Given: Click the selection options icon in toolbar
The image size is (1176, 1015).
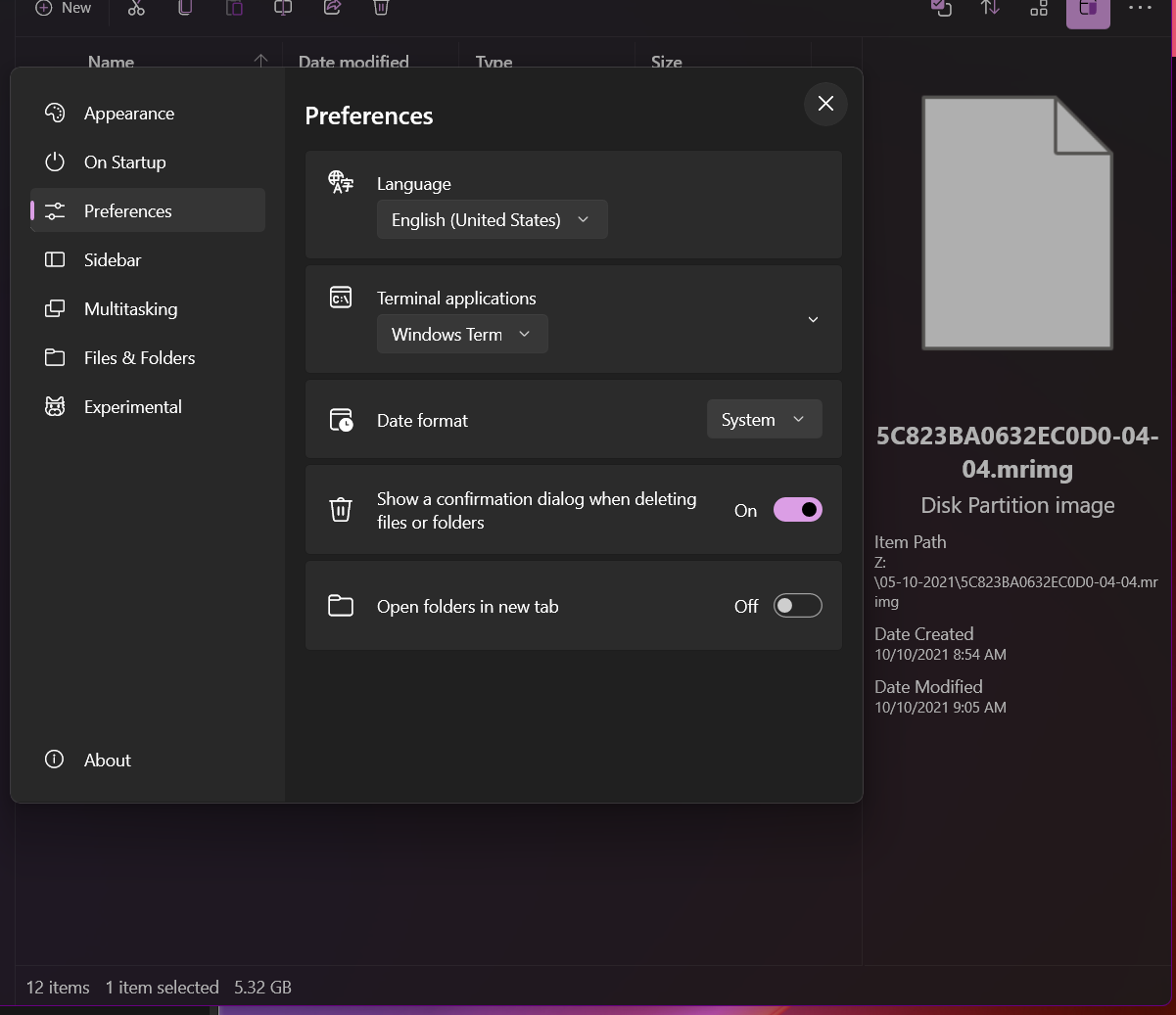Looking at the screenshot, I should tap(941, 8).
